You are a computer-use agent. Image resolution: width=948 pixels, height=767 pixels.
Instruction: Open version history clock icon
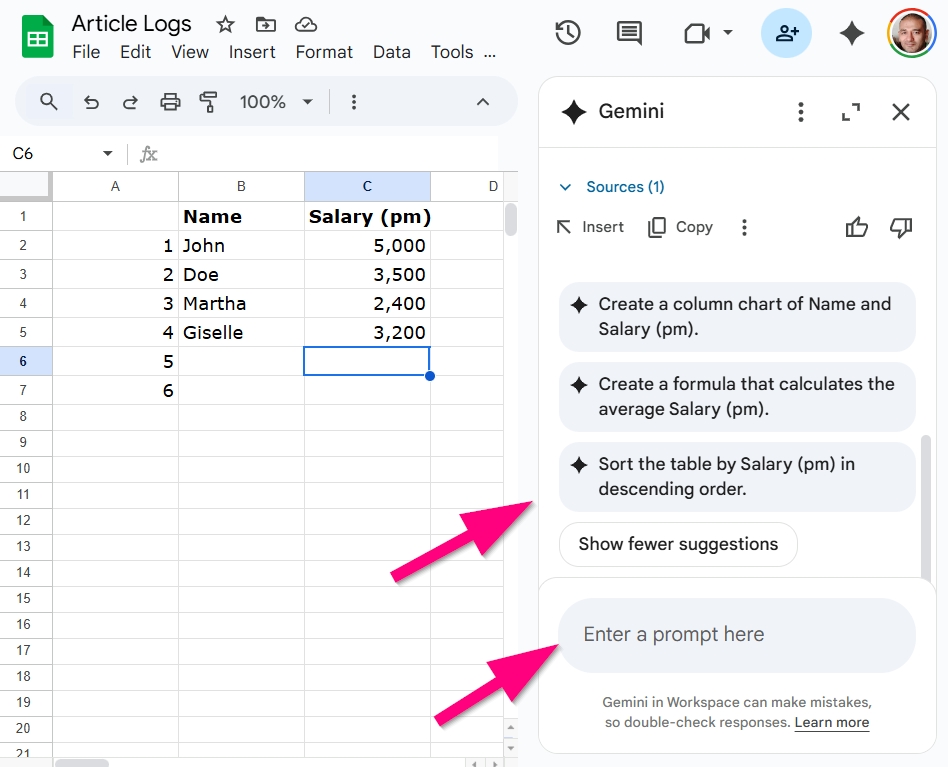568,33
